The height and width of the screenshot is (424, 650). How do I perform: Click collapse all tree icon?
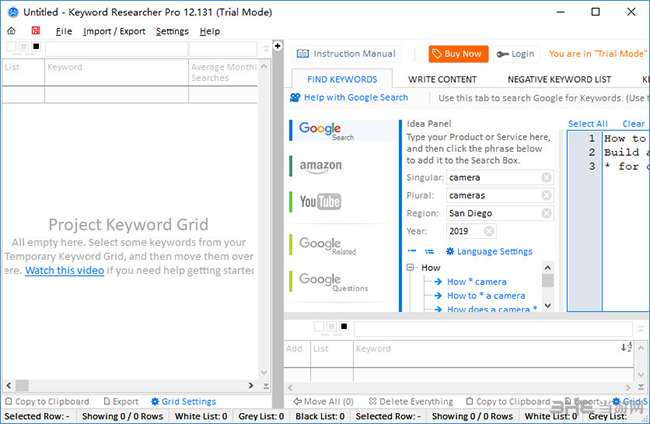412,251
